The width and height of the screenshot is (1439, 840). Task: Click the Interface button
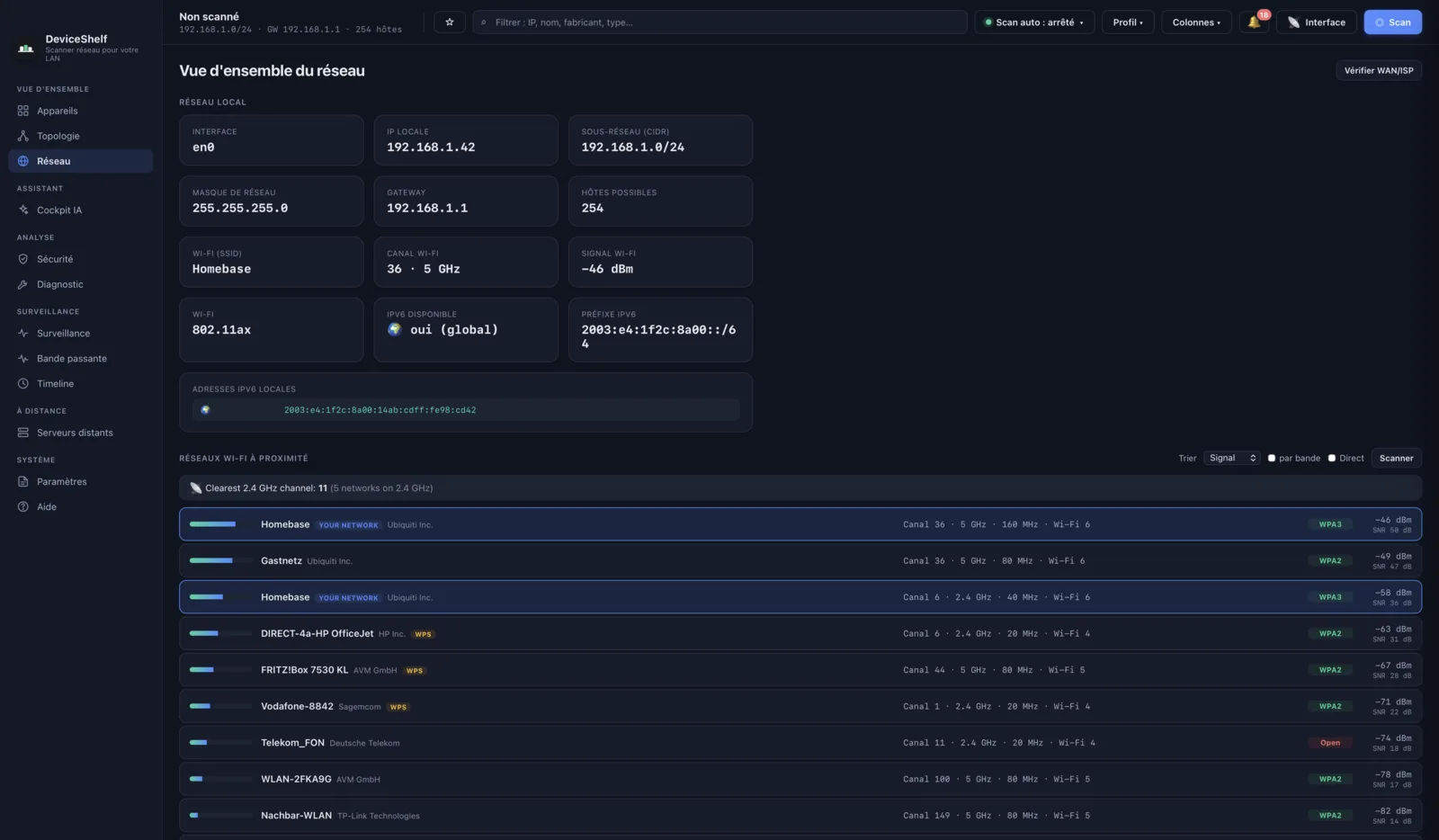coord(1317,22)
